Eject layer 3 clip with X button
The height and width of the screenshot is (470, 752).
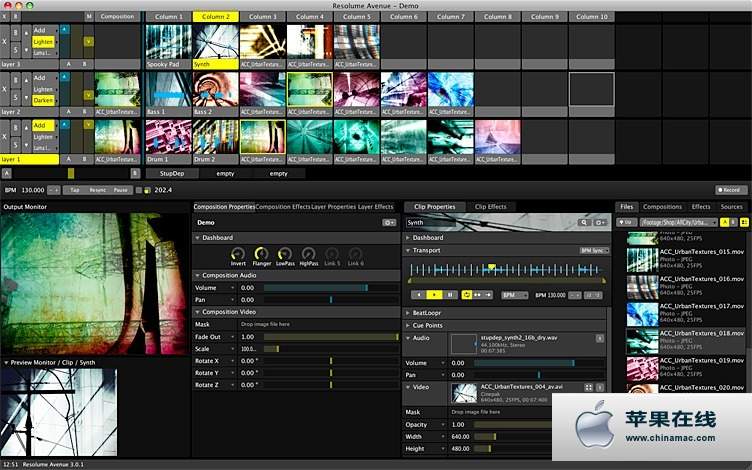click(x=4, y=42)
